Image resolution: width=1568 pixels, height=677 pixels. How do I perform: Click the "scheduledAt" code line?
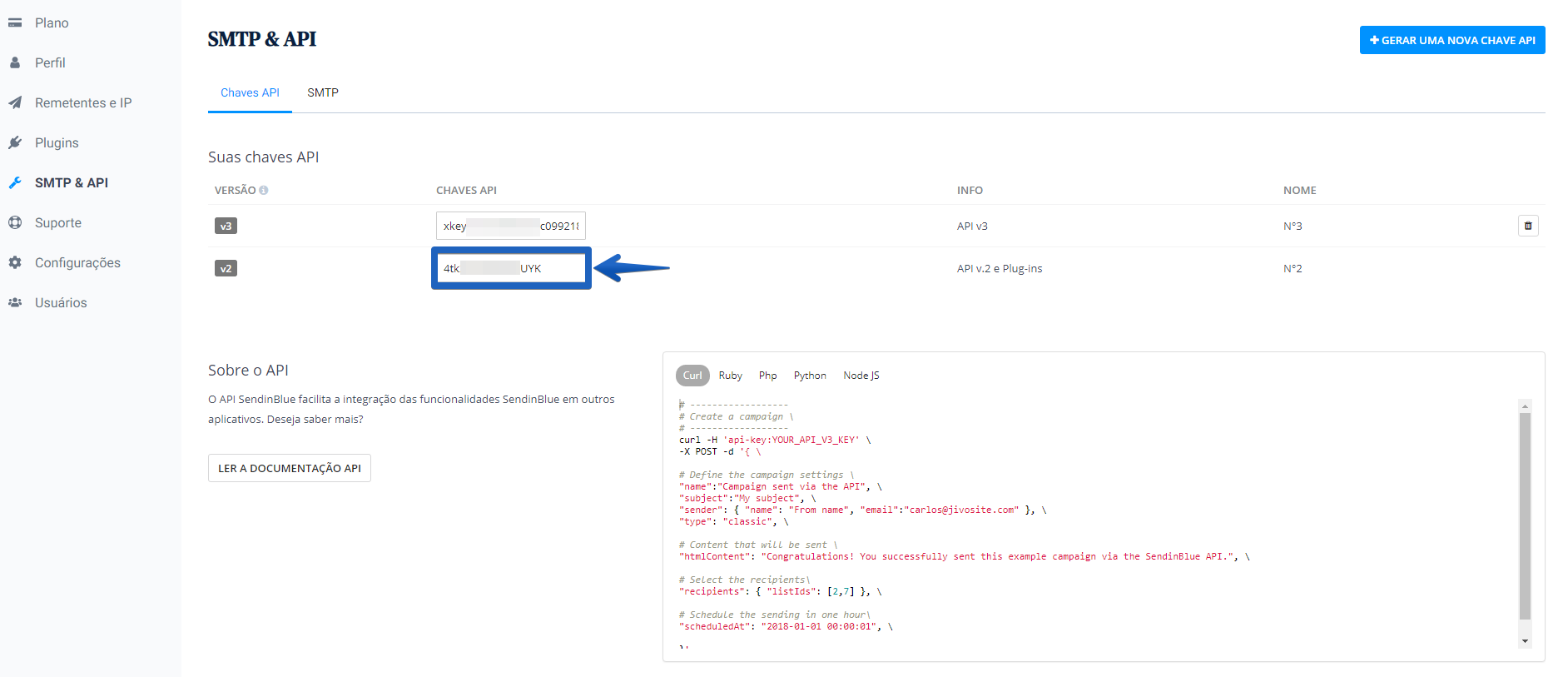(786, 626)
